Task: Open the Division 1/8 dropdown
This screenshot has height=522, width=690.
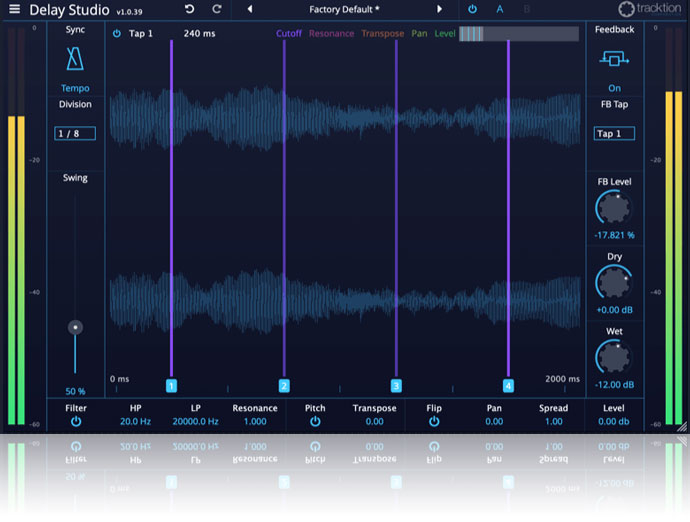Action: [x=76, y=133]
